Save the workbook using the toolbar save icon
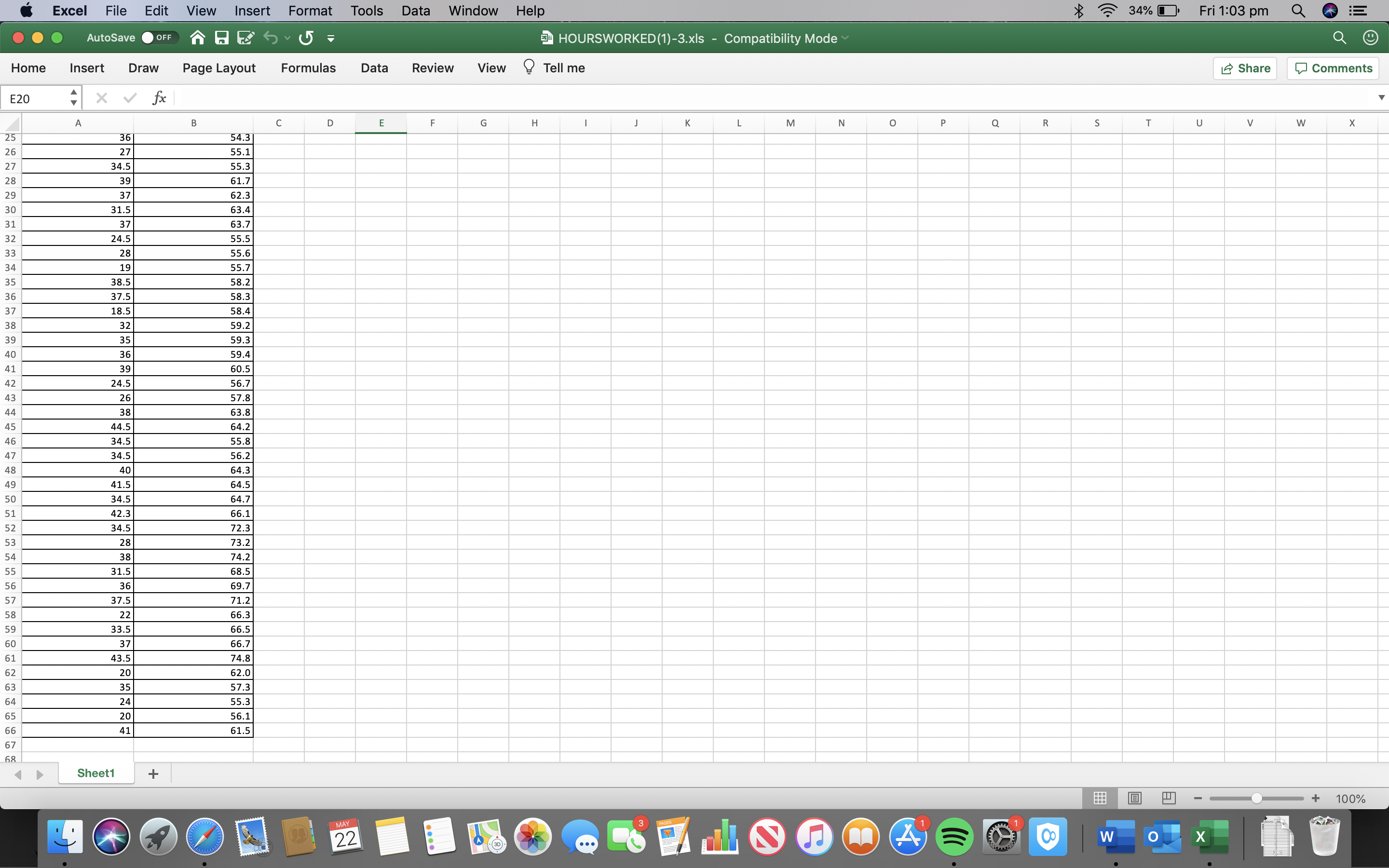The height and width of the screenshot is (868, 1389). pyautogui.click(x=223, y=38)
